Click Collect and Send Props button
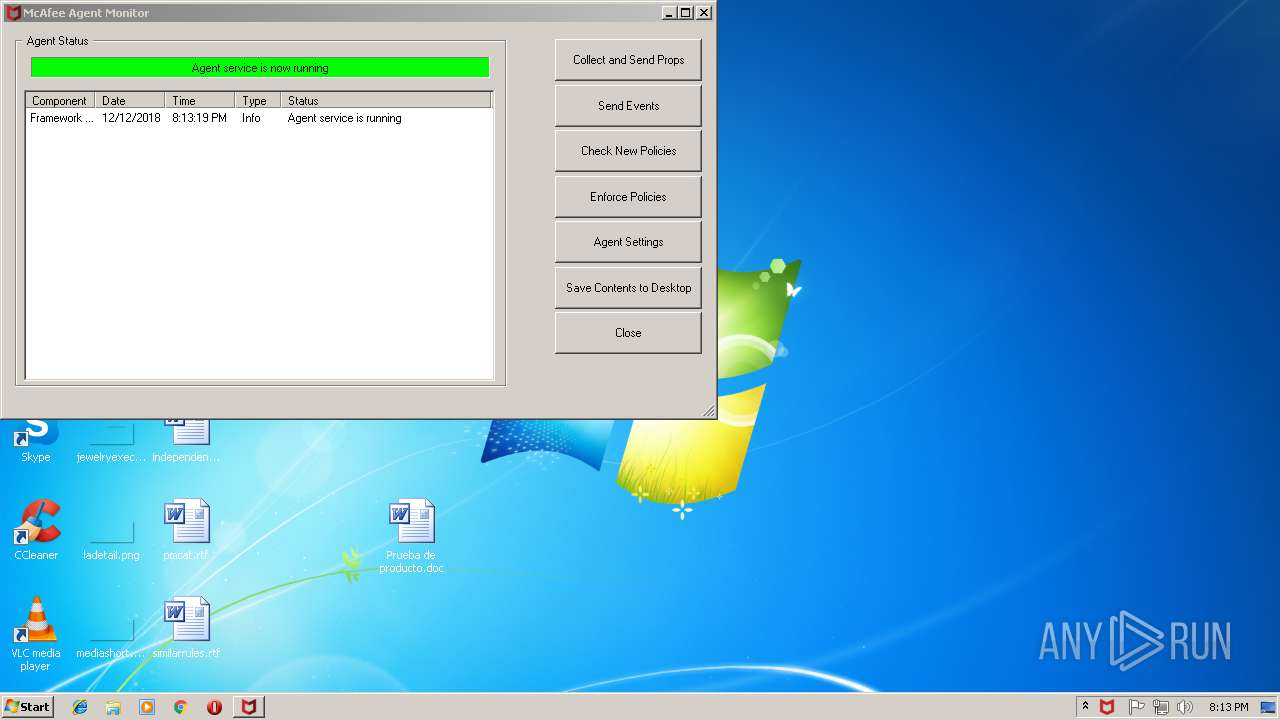 [628, 60]
